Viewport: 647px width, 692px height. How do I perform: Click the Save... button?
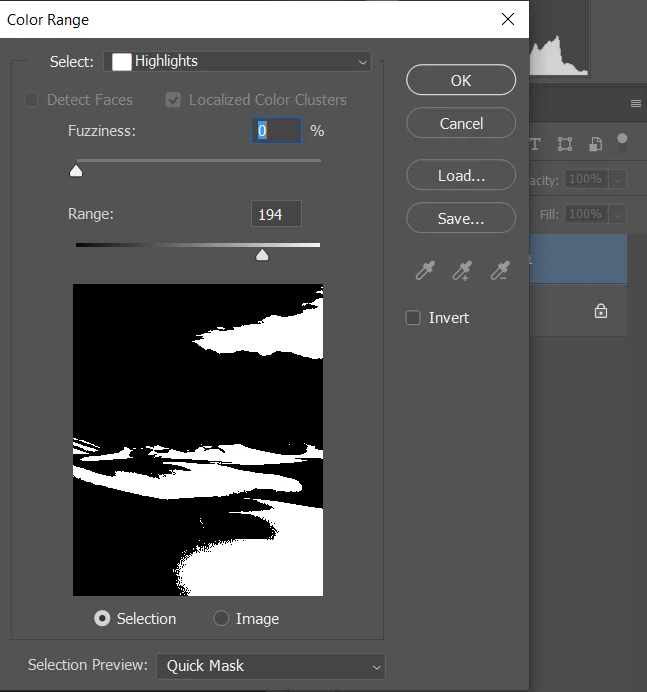461,219
